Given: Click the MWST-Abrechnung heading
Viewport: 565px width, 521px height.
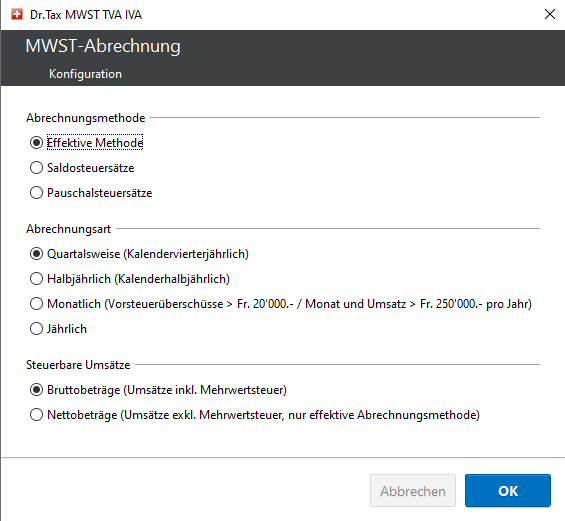Looking at the screenshot, I should (103, 46).
